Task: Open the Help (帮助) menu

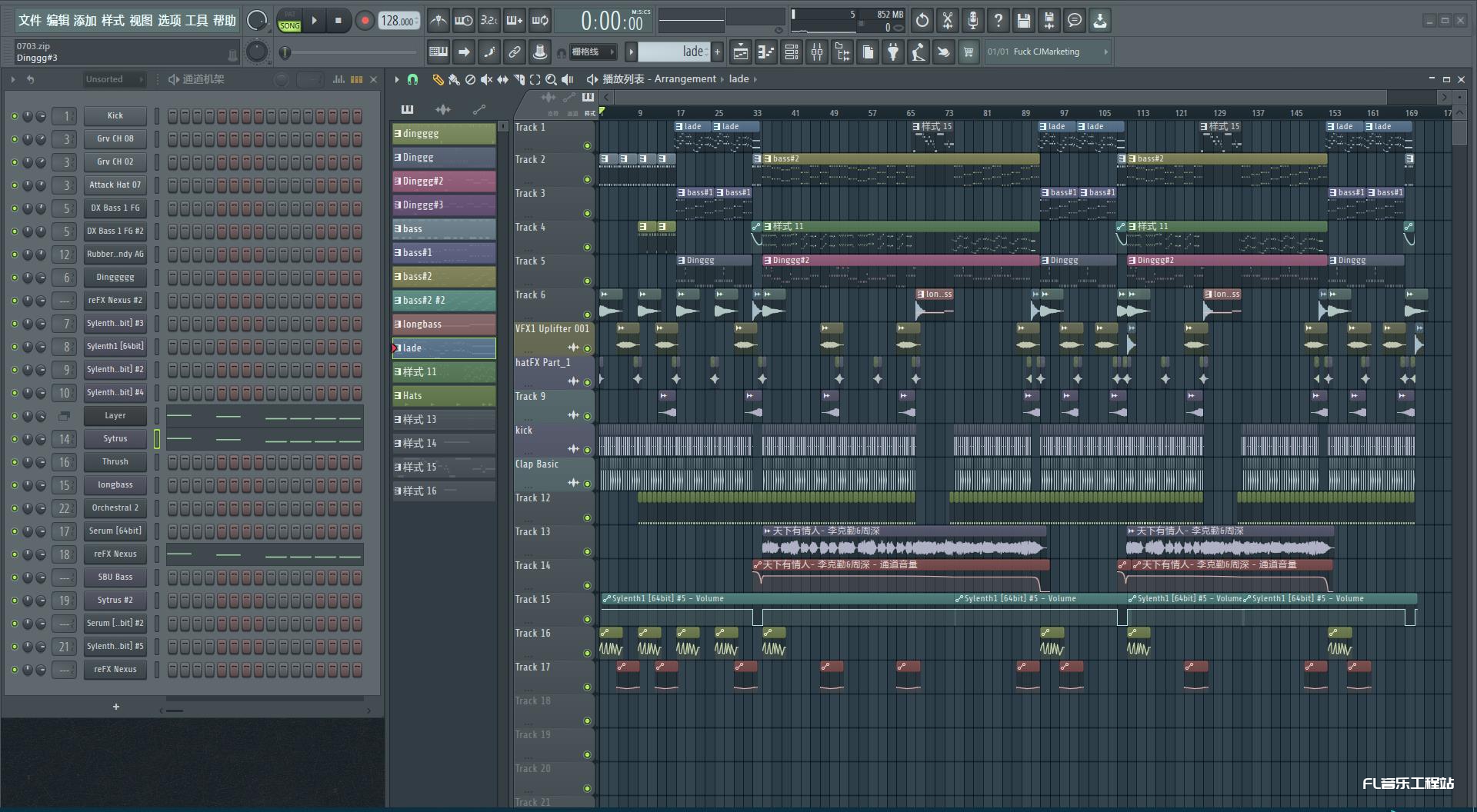Action: click(225, 21)
